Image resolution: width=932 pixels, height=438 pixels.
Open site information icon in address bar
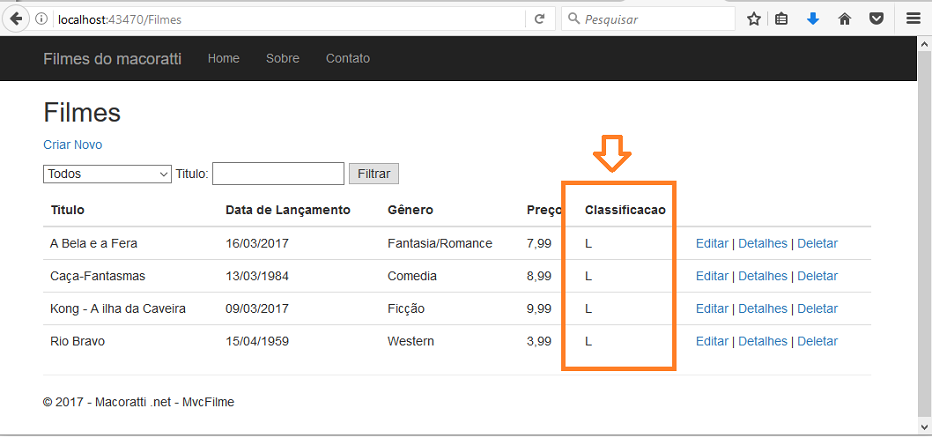click(41, 19)
